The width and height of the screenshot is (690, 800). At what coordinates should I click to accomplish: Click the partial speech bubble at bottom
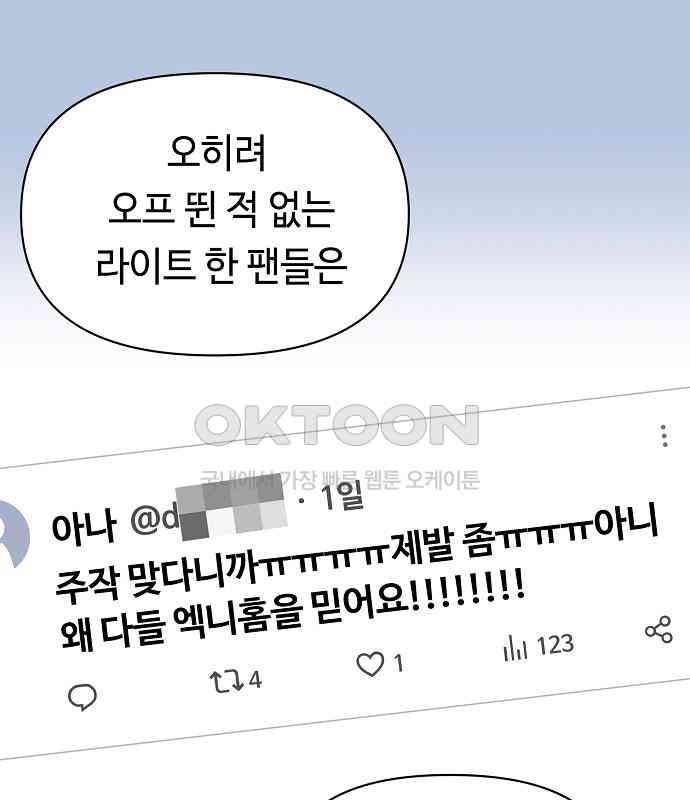[x=449, y=787]
